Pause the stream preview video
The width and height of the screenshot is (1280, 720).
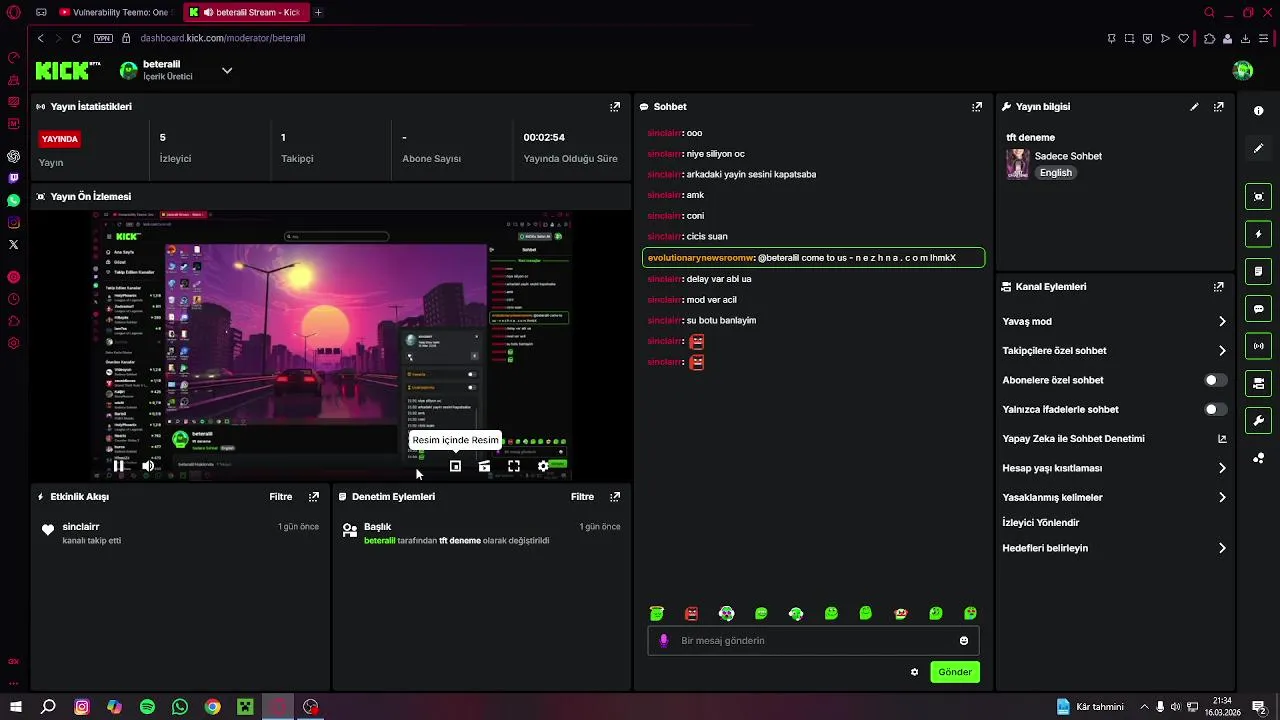click(x=118, y=466)
